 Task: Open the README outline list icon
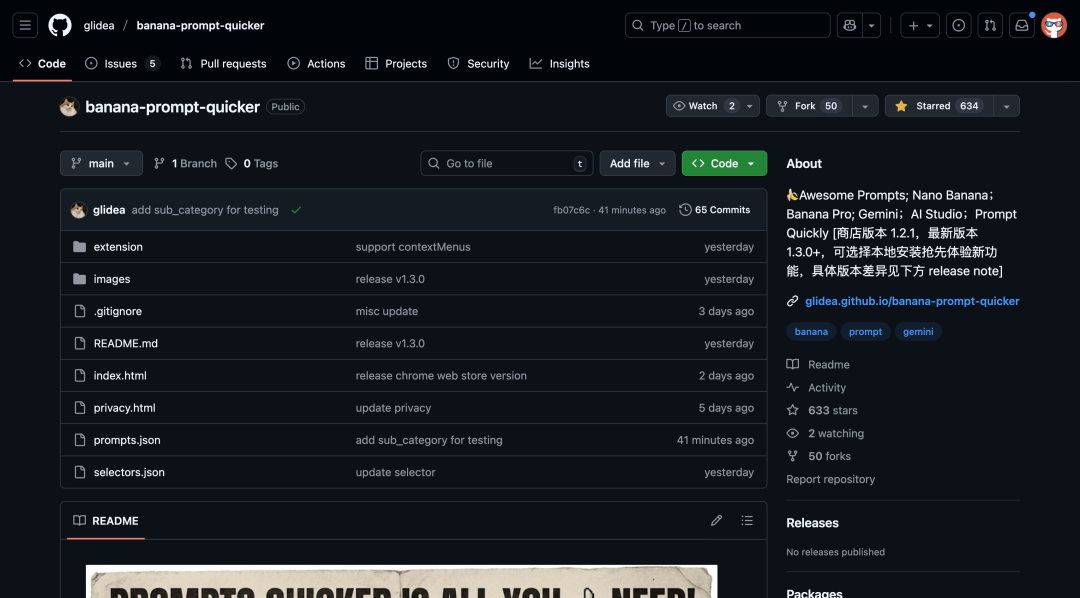[x=747, y=520]
